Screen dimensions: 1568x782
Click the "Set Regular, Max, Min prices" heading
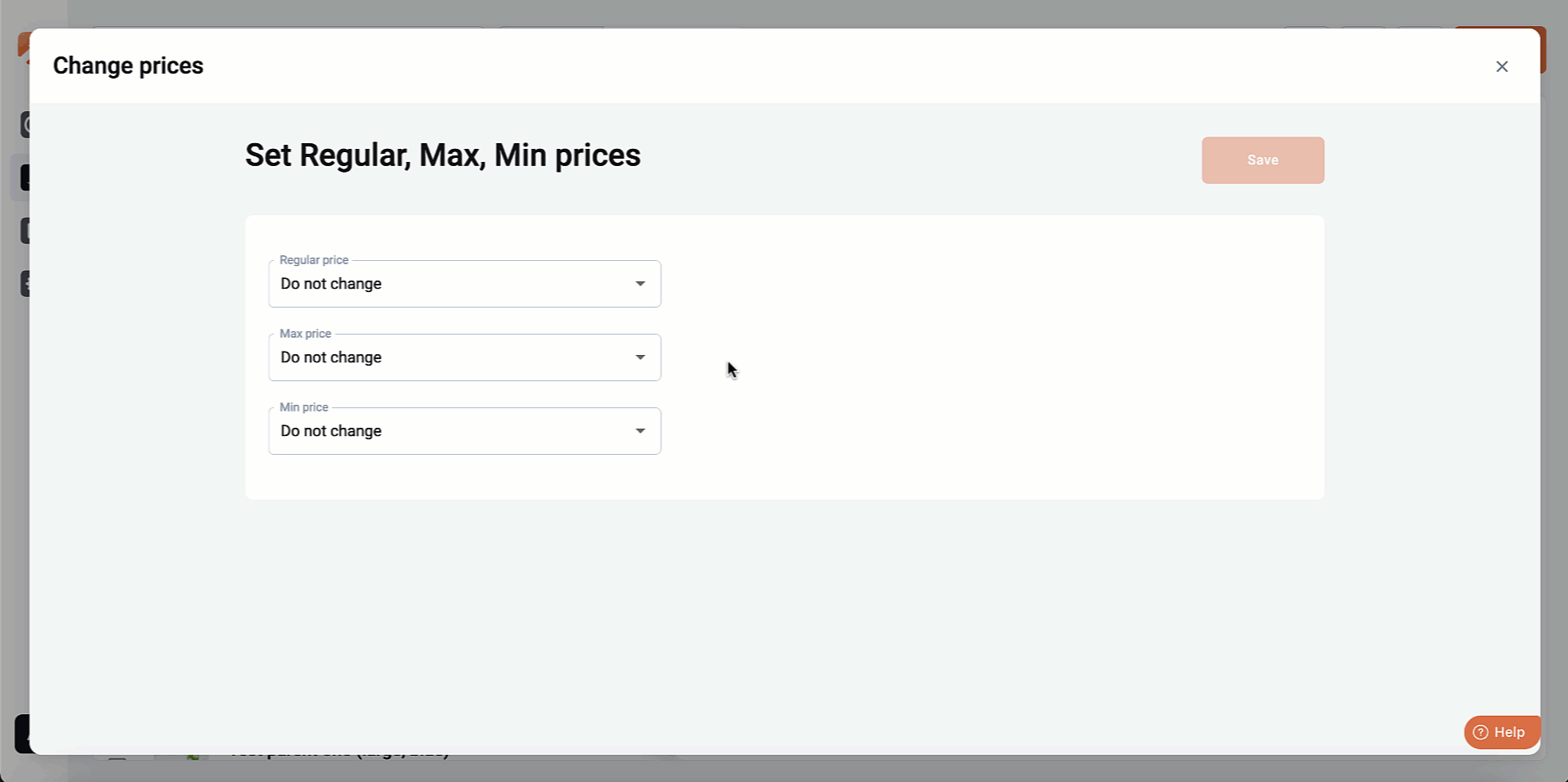pyautogui.click(x=442, y=155)
